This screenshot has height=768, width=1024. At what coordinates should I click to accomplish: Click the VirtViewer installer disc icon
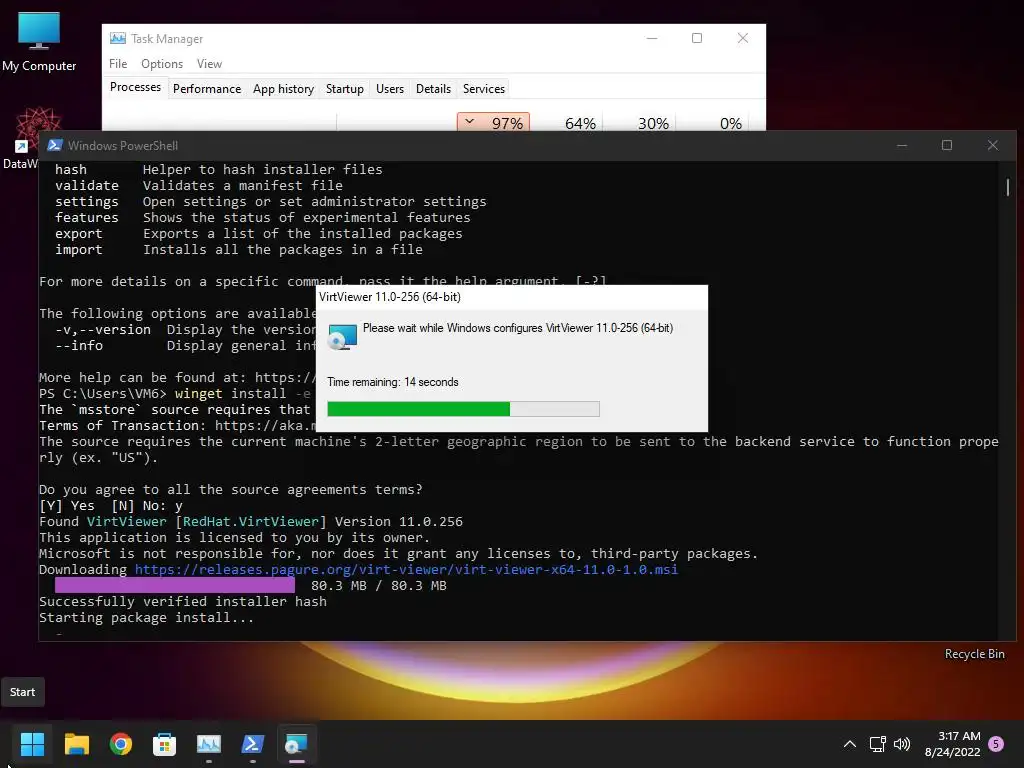pos(342,336)
